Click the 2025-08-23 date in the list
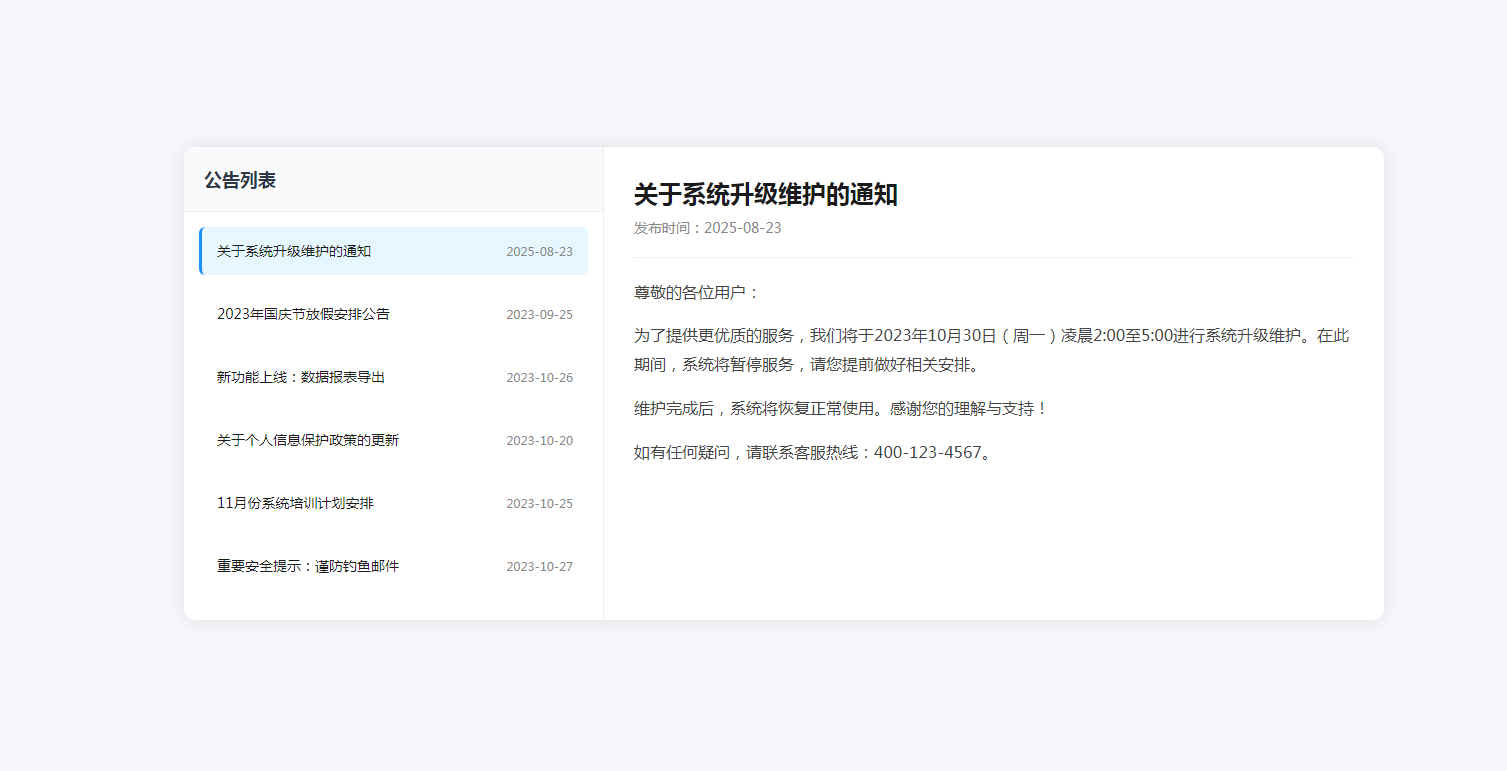Screen dimensions: 1507x771 [x=539, y=252]
